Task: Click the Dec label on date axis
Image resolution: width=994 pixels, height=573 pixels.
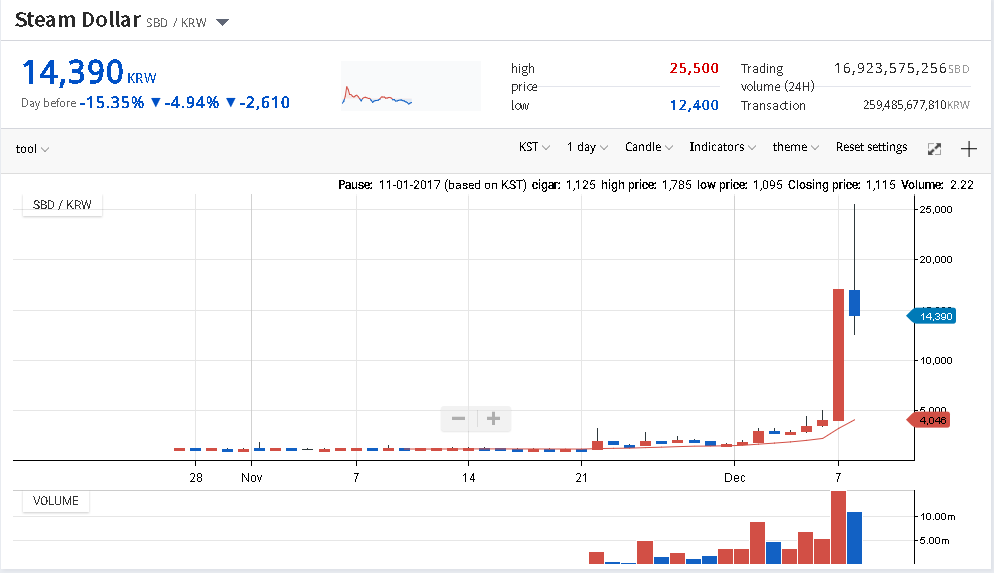Action: [x=735, y=478]
